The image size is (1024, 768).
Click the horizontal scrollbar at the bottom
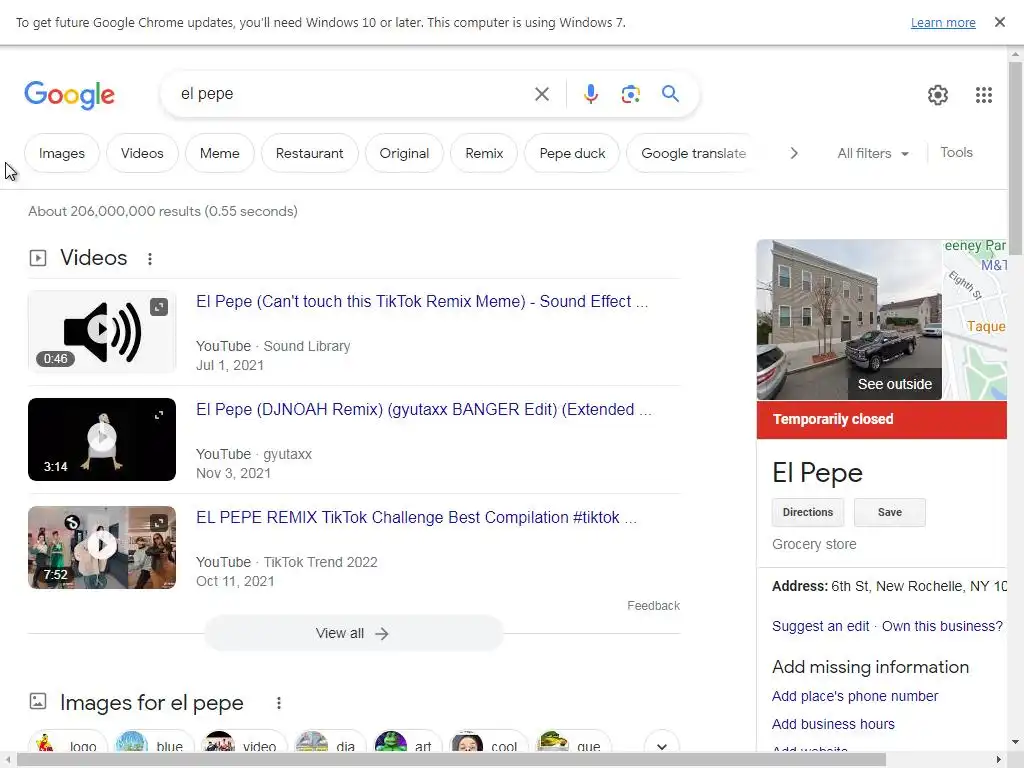coord(451,760)
